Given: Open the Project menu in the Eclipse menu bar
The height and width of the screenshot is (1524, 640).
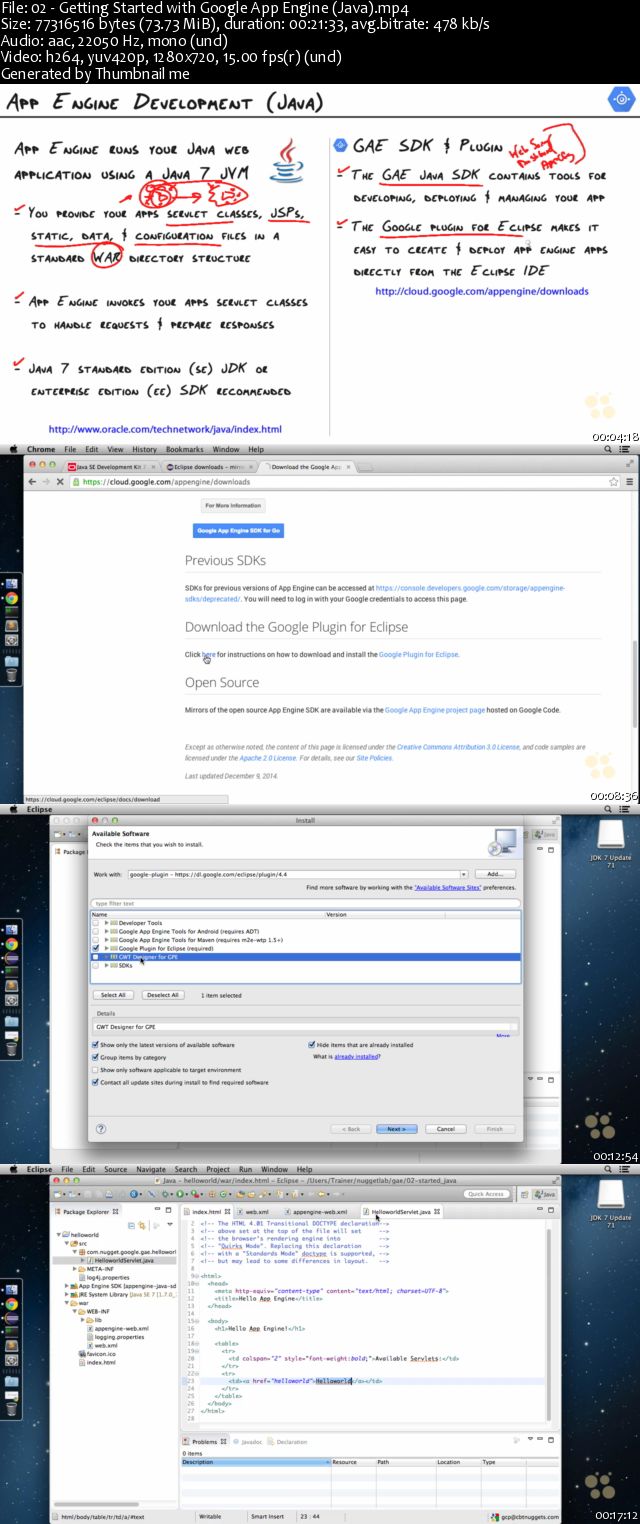Looking at the screenshot, I should click(218, 1169).
